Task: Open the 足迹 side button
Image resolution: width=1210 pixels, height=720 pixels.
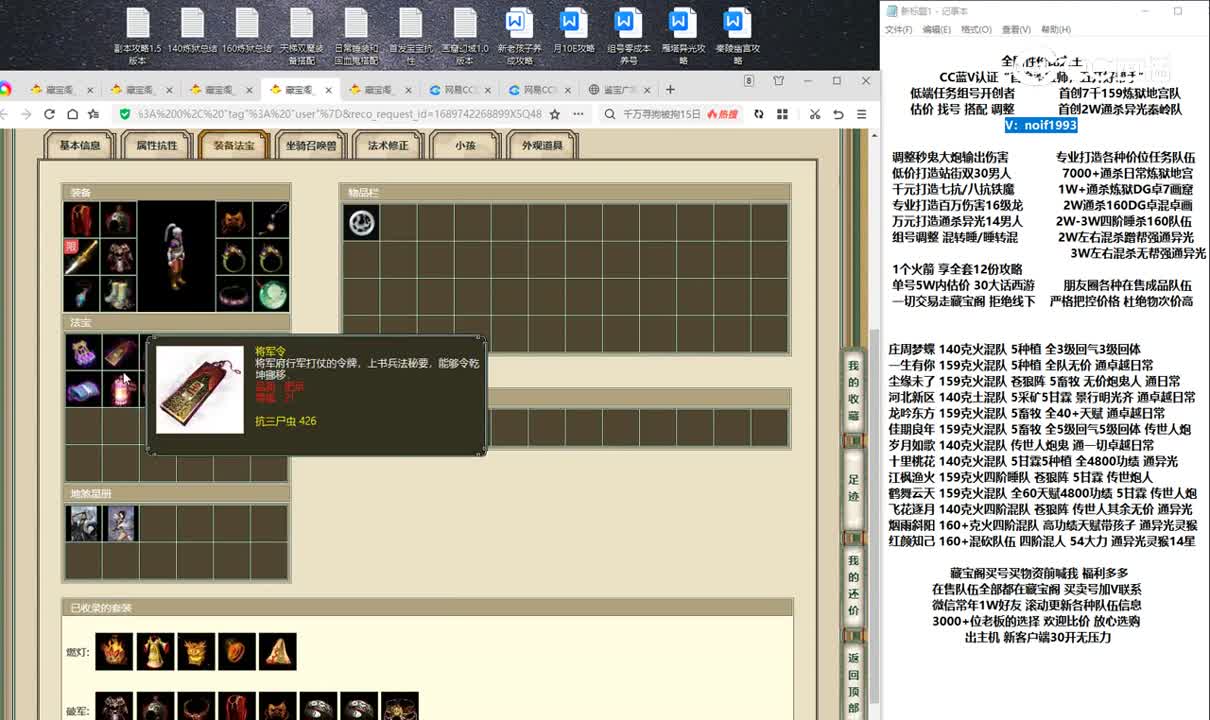Action: (853, 488)
